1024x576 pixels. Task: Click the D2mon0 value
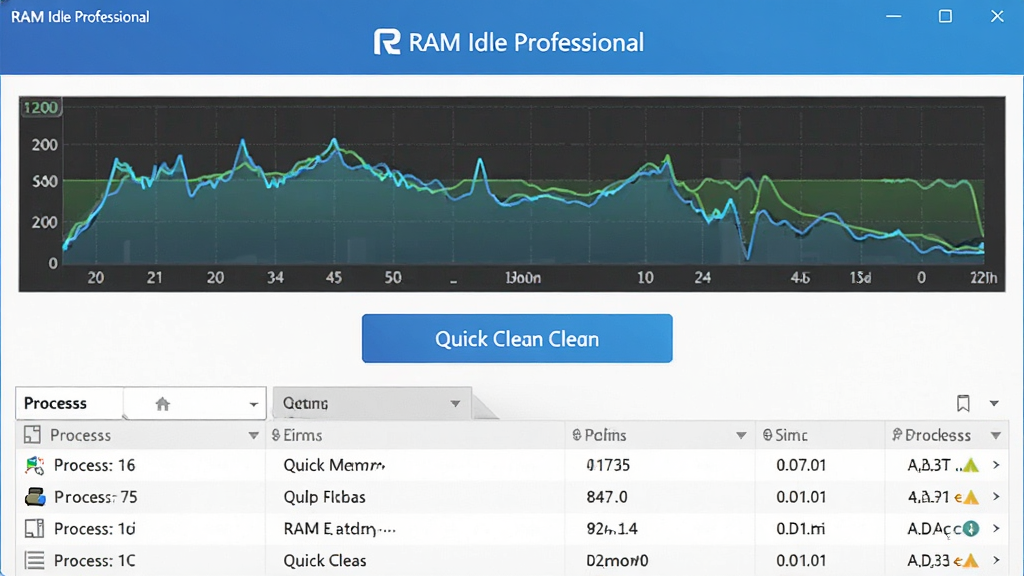617,560
